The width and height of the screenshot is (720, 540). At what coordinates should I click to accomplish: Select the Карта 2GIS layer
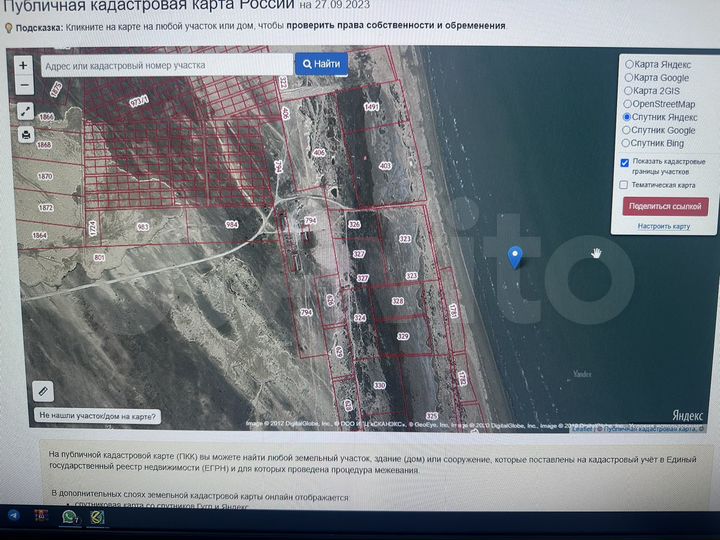click(652, 91)
